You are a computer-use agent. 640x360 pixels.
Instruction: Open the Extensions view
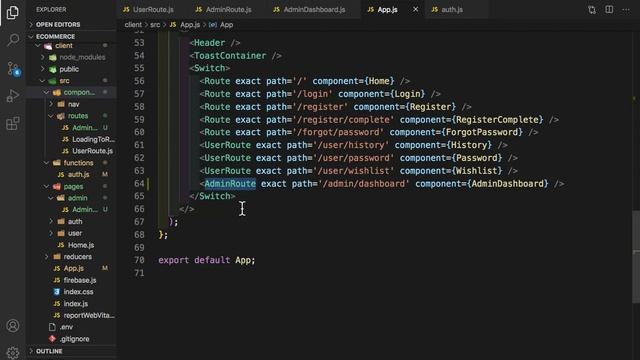13,123
